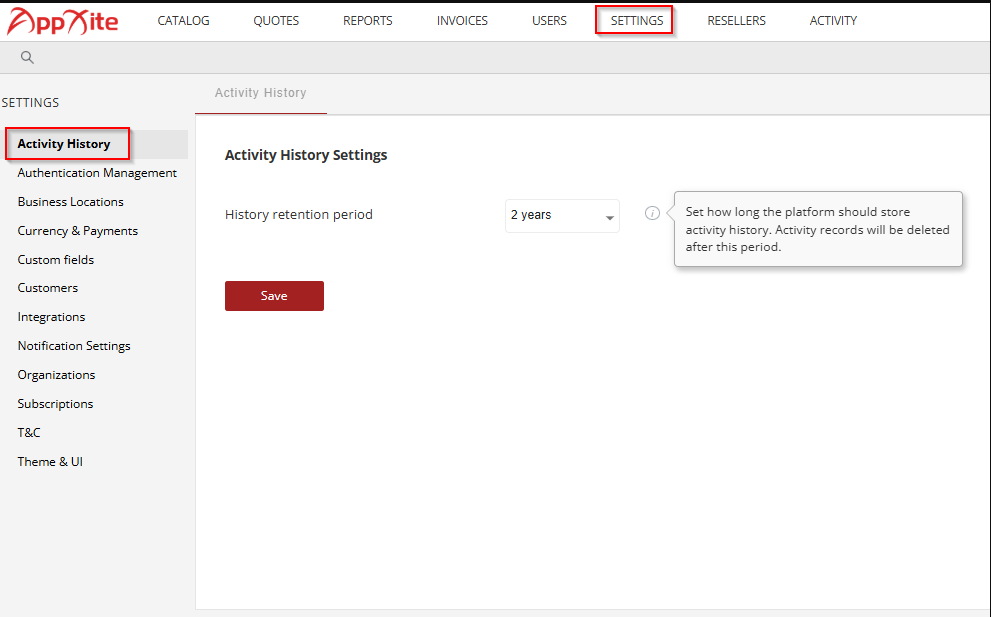Open the Quotes menu
This screenshot has width=991, height=617.
pyautogui.click(x=276, y=21)
